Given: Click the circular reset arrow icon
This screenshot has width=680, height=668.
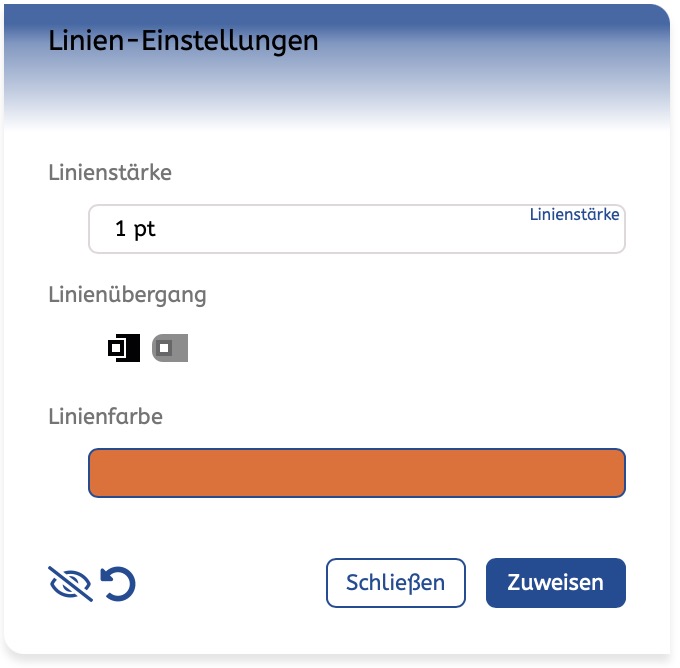Looking at the screenshot, I should 118,584.
